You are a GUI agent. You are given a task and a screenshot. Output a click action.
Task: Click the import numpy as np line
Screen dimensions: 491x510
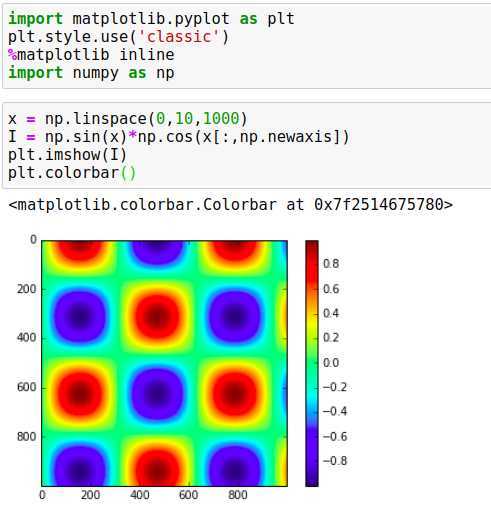91,73
